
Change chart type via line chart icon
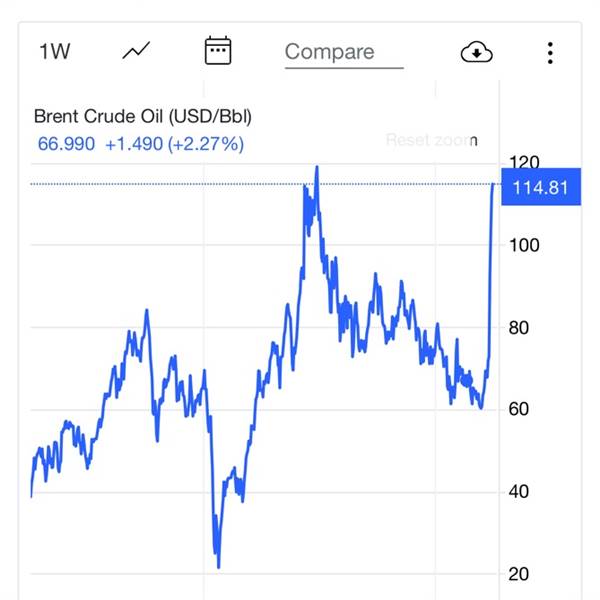136,52
